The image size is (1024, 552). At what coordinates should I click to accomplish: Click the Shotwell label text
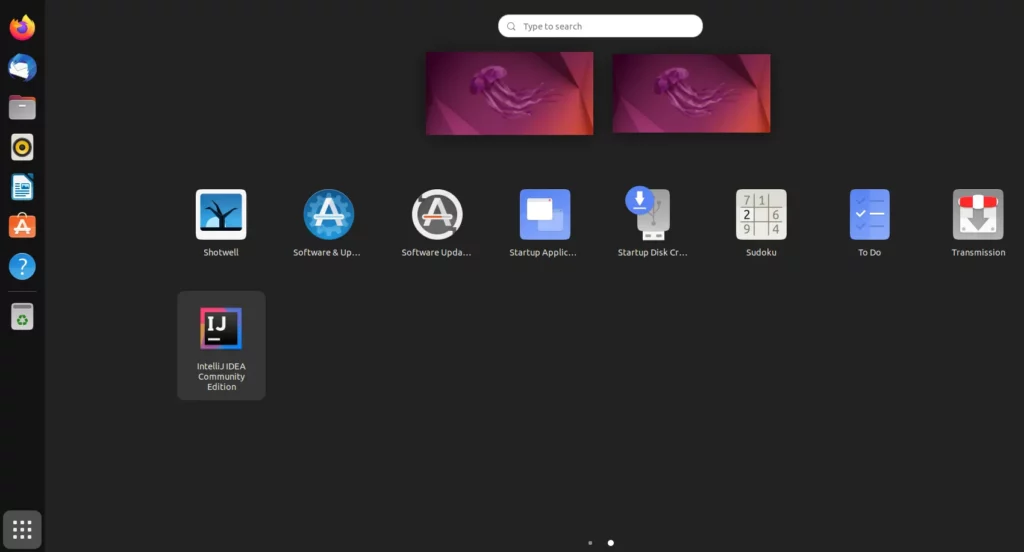pyautogui.click(x=221, y=252)
